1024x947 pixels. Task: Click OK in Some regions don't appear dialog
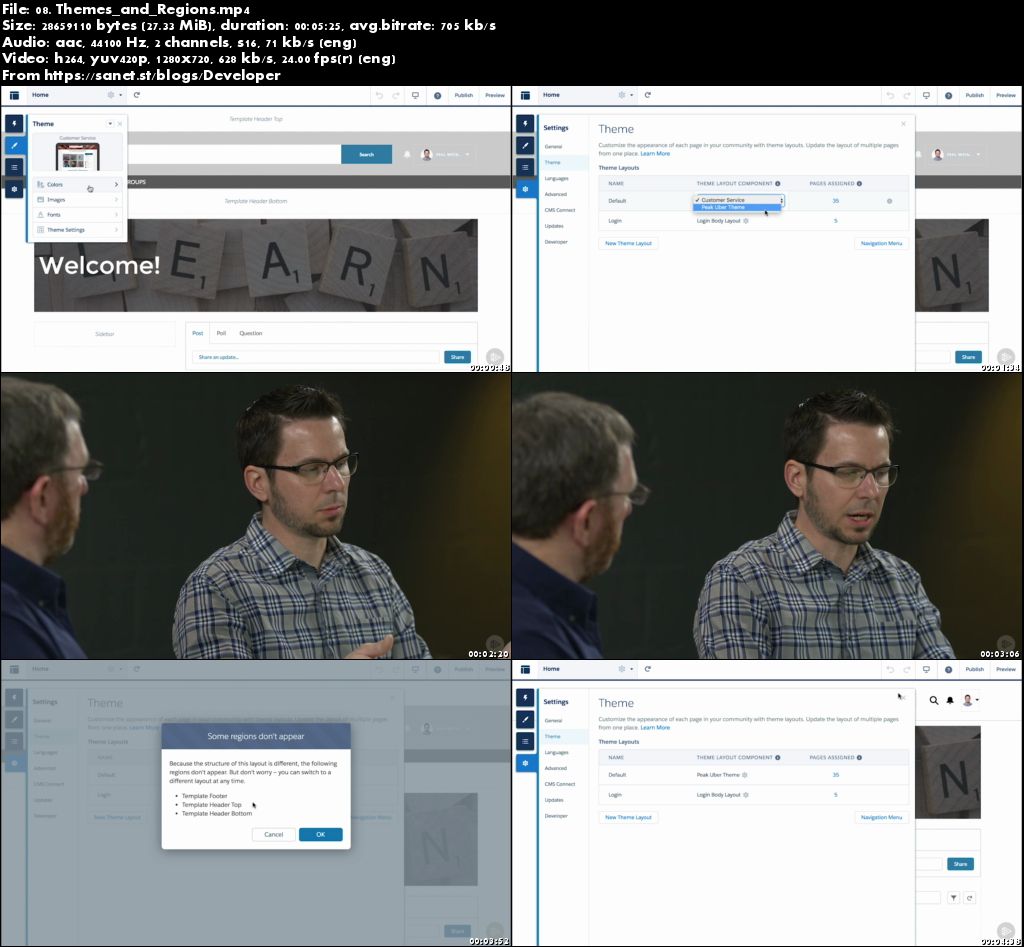tap(320, 834)
